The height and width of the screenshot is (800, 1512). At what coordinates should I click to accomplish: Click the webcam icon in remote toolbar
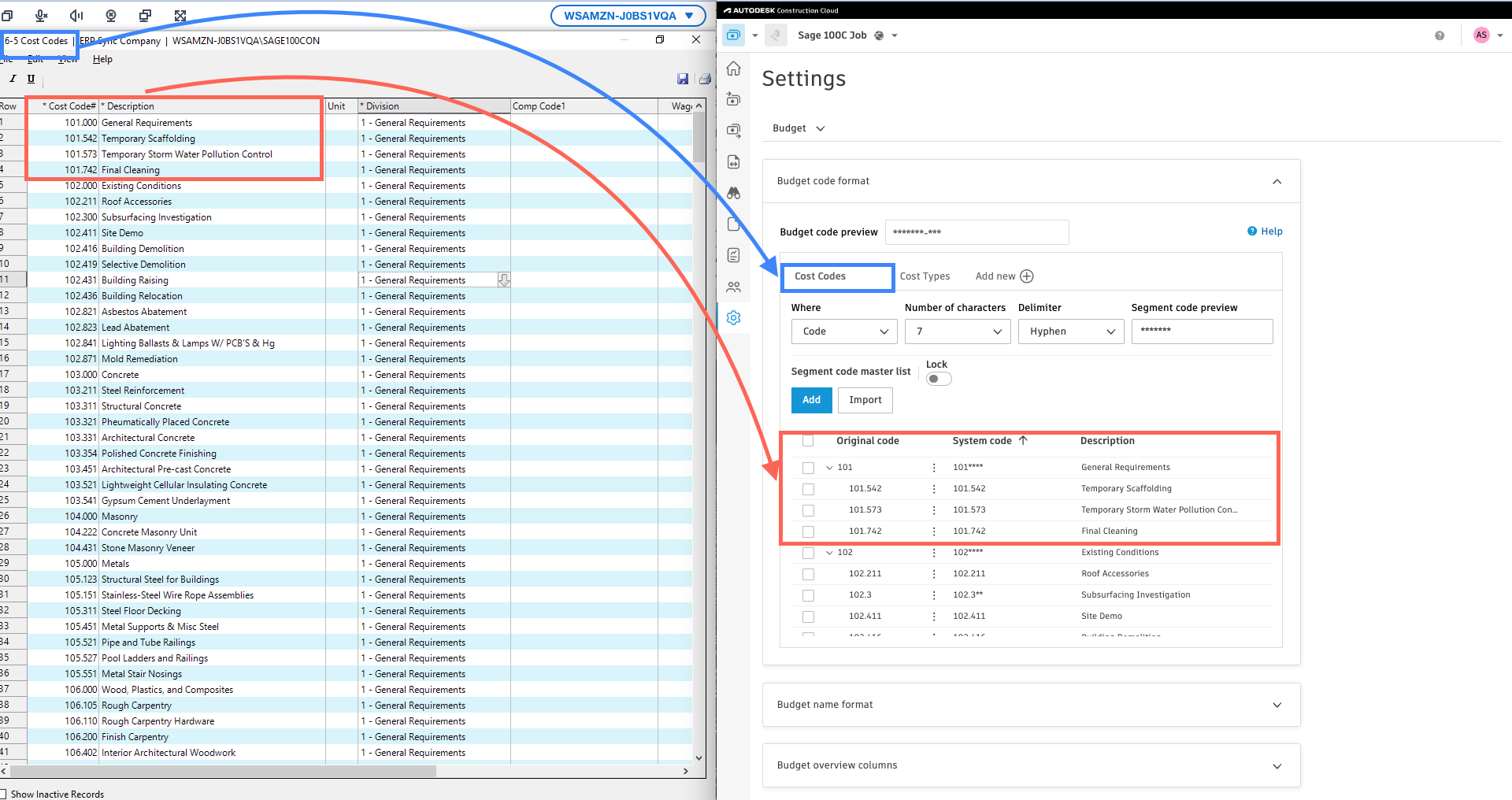pyautogui.click(x=111, y=15)
